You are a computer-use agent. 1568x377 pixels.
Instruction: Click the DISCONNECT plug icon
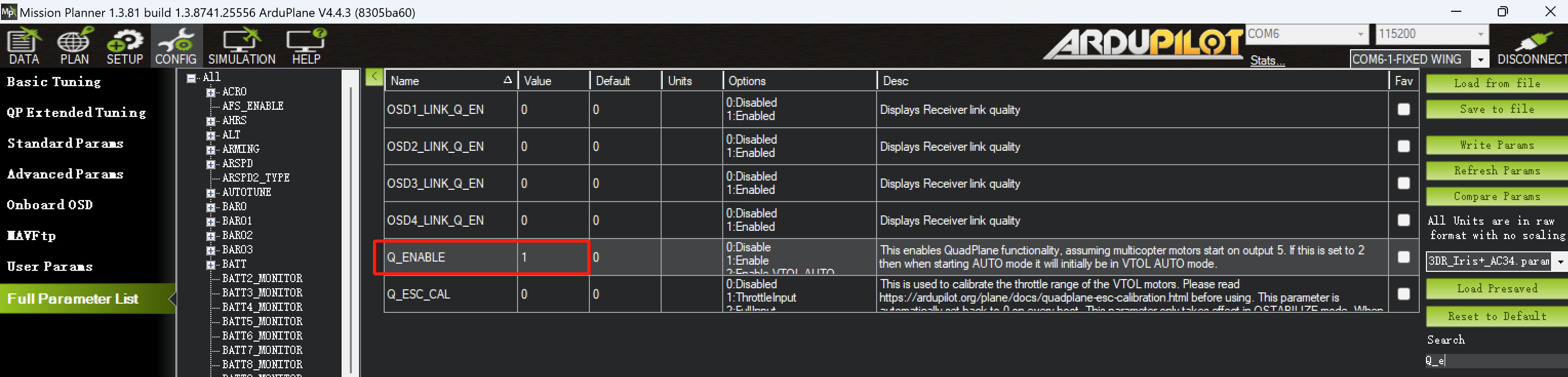click(x=1532, y=46)
